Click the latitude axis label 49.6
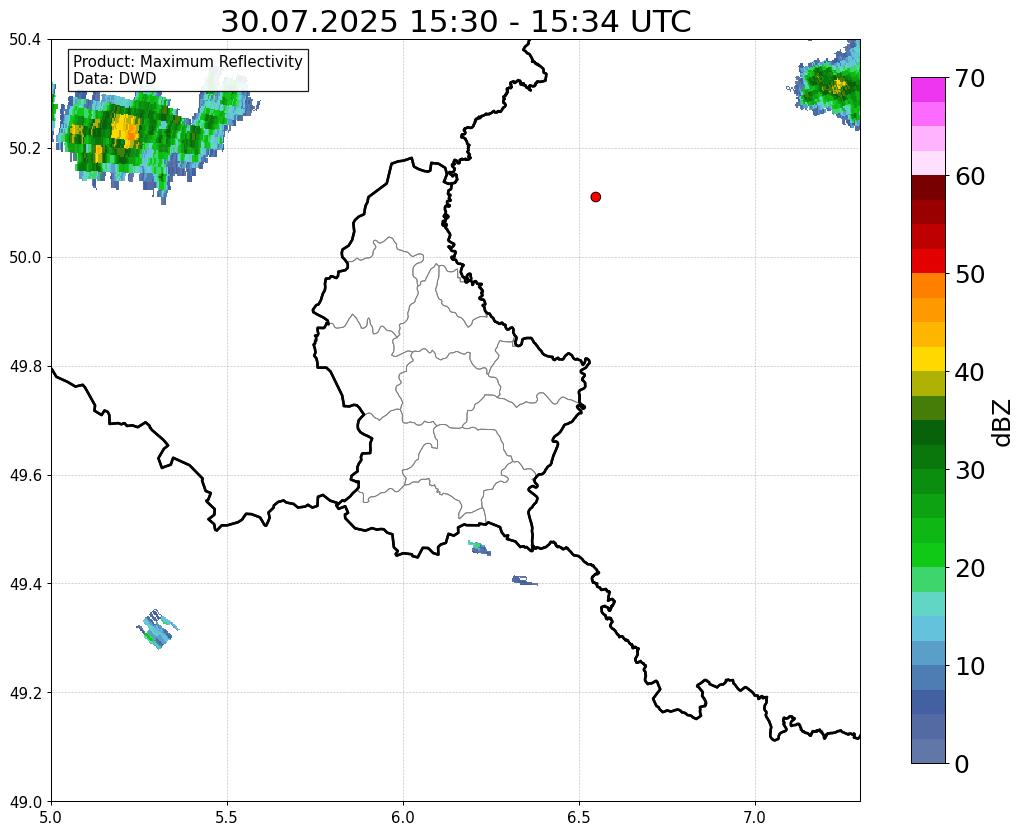Screen dimensions: 1023x834 coord(25,475)
